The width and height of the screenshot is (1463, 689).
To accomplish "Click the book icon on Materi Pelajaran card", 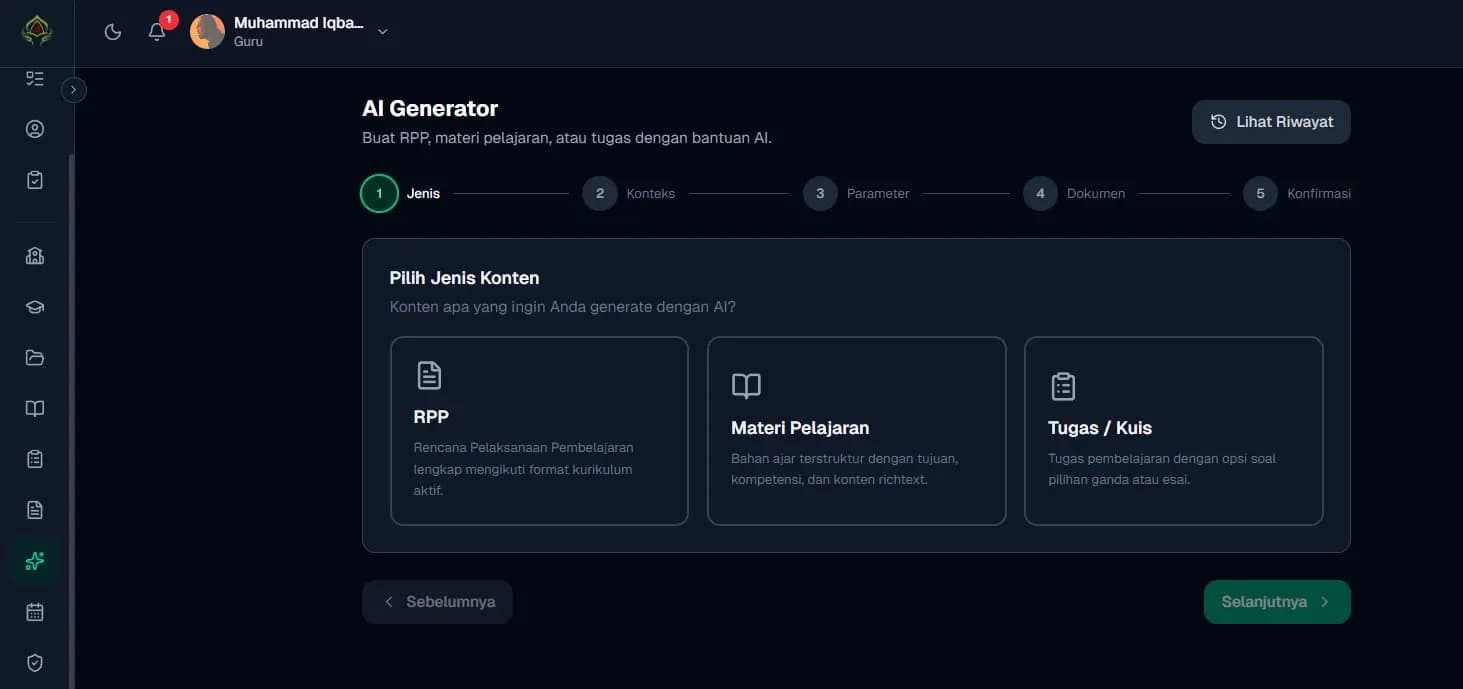I will (x=746, y=386).
